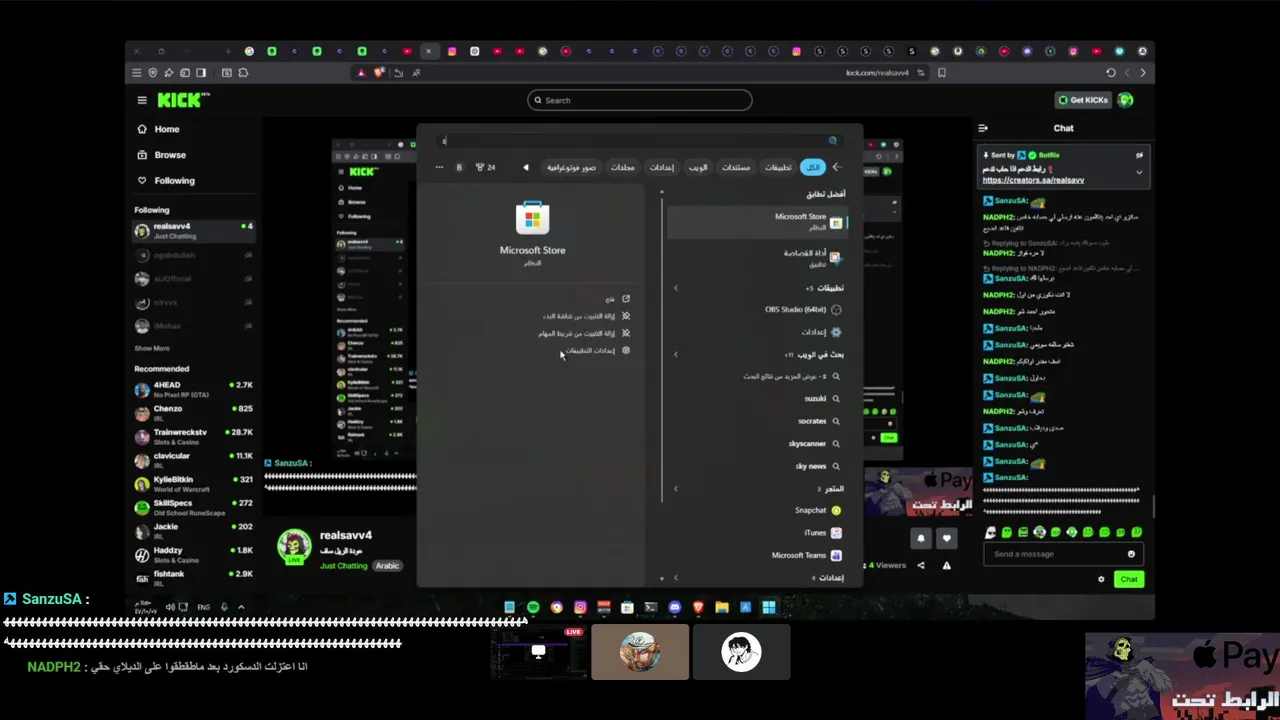Click the back arrow in Windows search

[x=837, y=167]
